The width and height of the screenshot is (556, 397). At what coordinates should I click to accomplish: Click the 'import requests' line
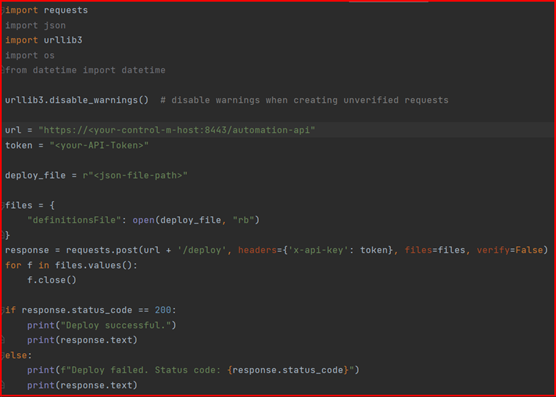(x=46, y=10)
